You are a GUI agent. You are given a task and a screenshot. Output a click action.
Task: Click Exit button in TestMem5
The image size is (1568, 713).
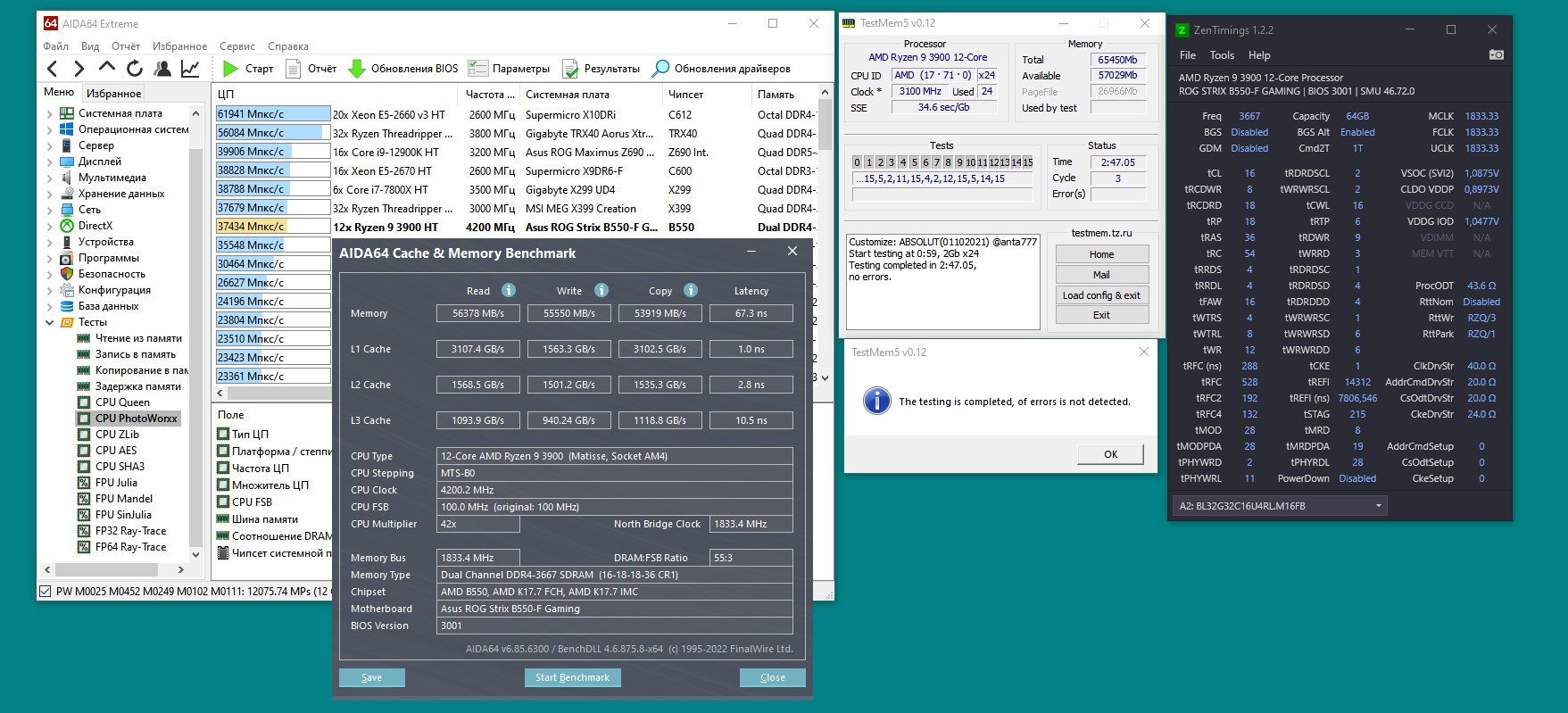[x=1101, y=315]
